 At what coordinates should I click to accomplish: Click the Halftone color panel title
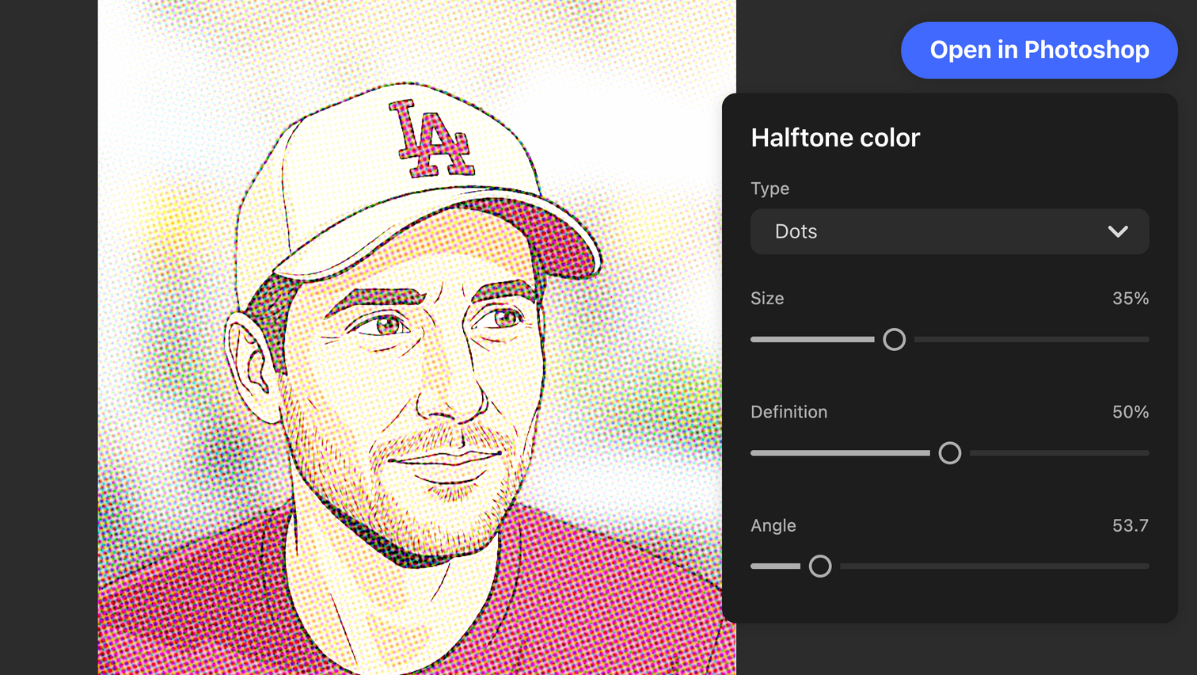point(835,138)
